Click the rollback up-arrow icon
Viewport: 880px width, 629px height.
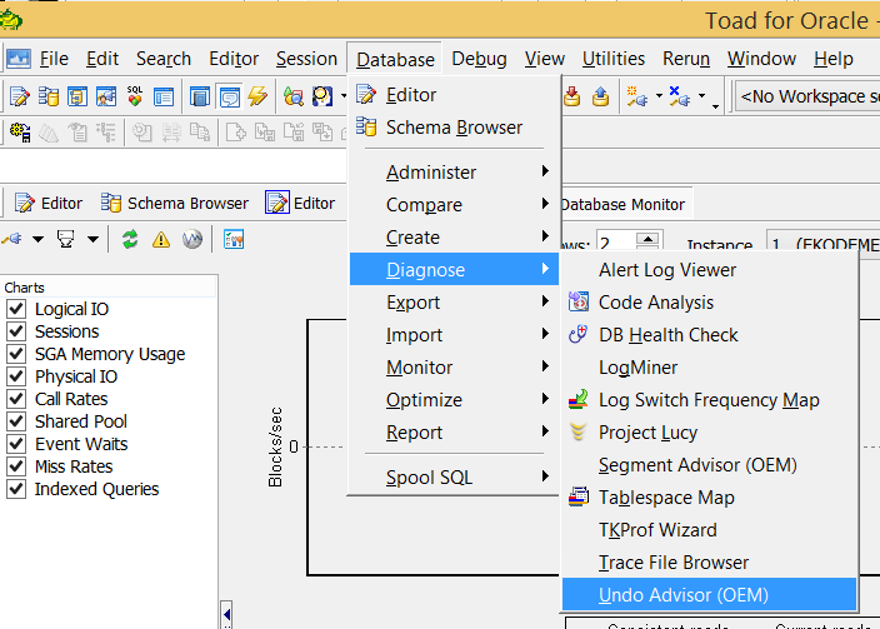point(601,97)
